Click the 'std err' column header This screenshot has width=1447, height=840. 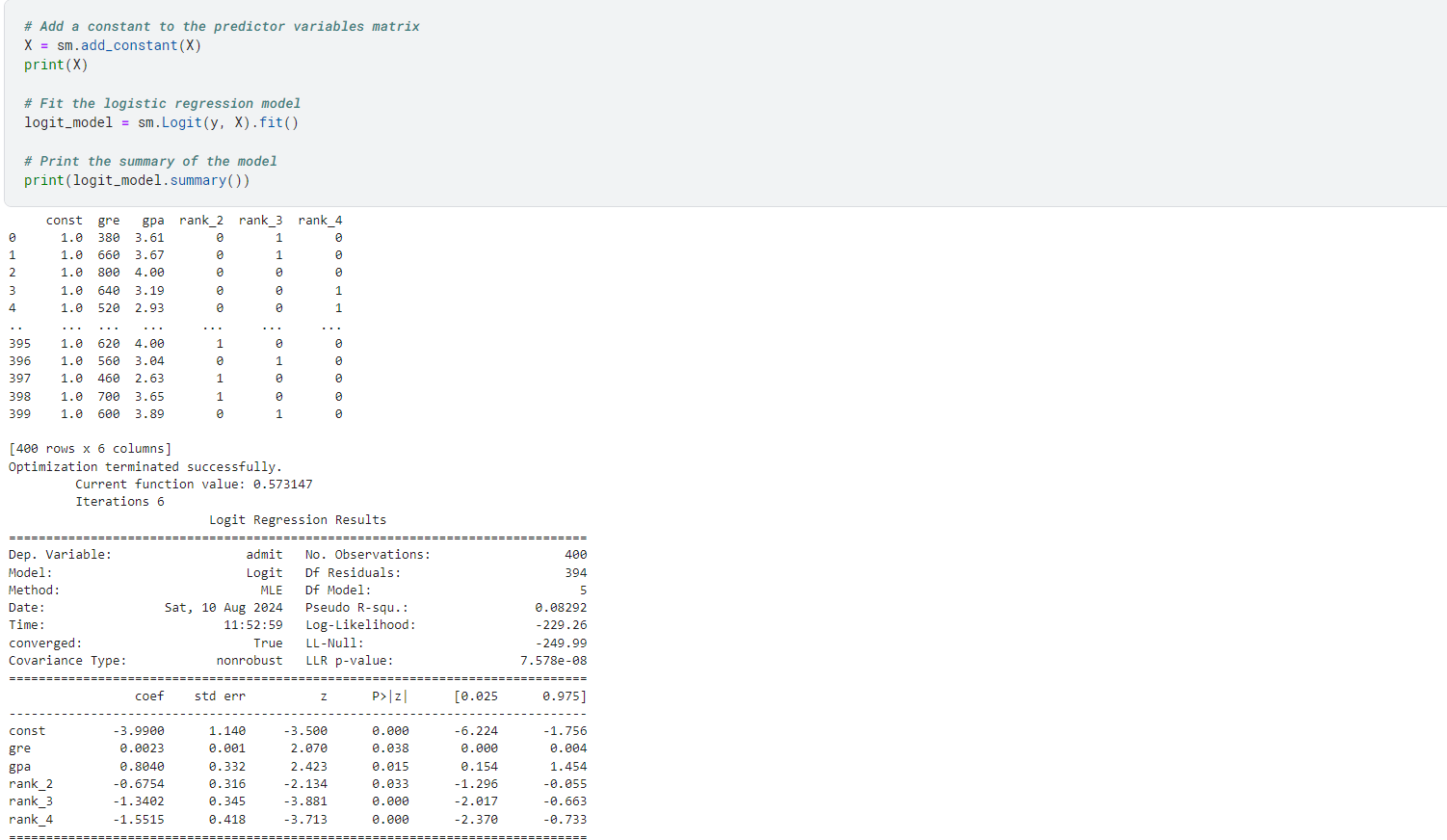click(220, 696)
